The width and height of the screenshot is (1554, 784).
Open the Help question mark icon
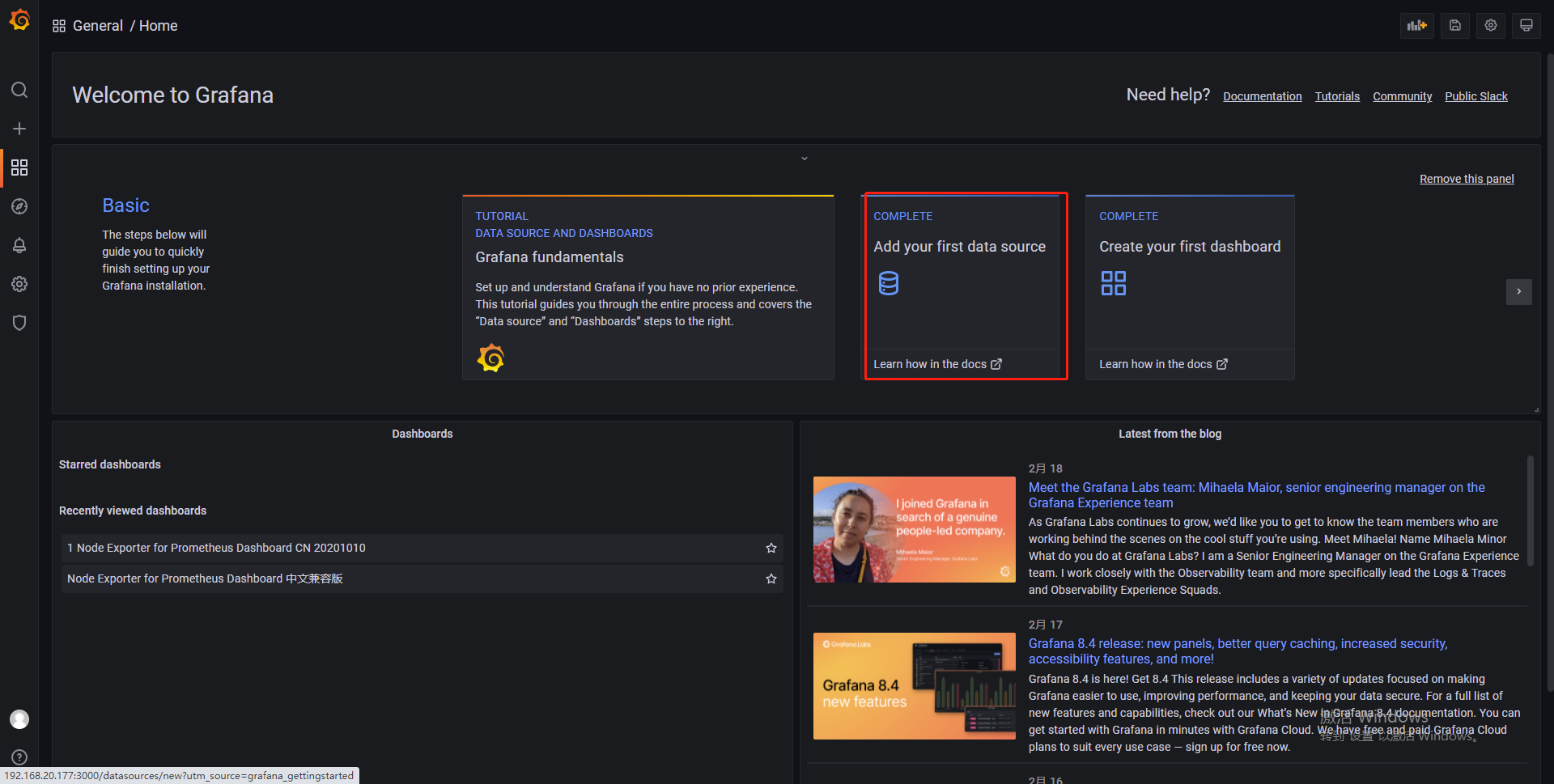tap(19, 757)
